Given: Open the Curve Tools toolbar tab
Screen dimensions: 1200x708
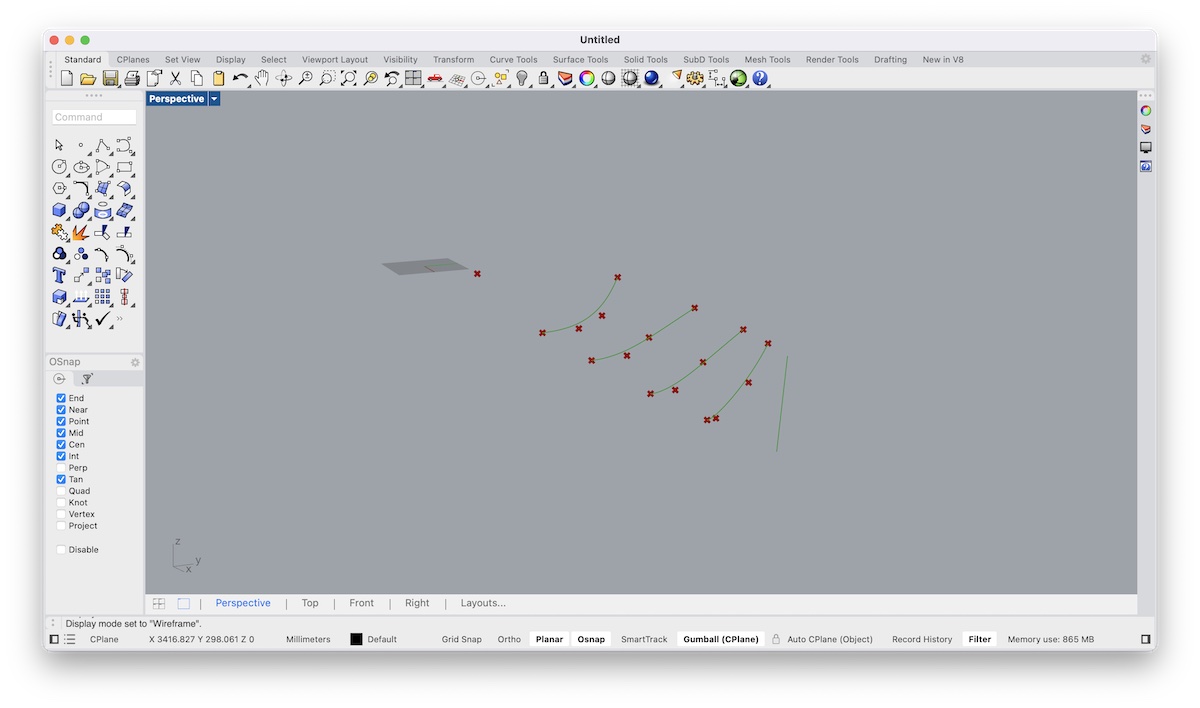Looking at the screenshot, I should pos(513,60).
